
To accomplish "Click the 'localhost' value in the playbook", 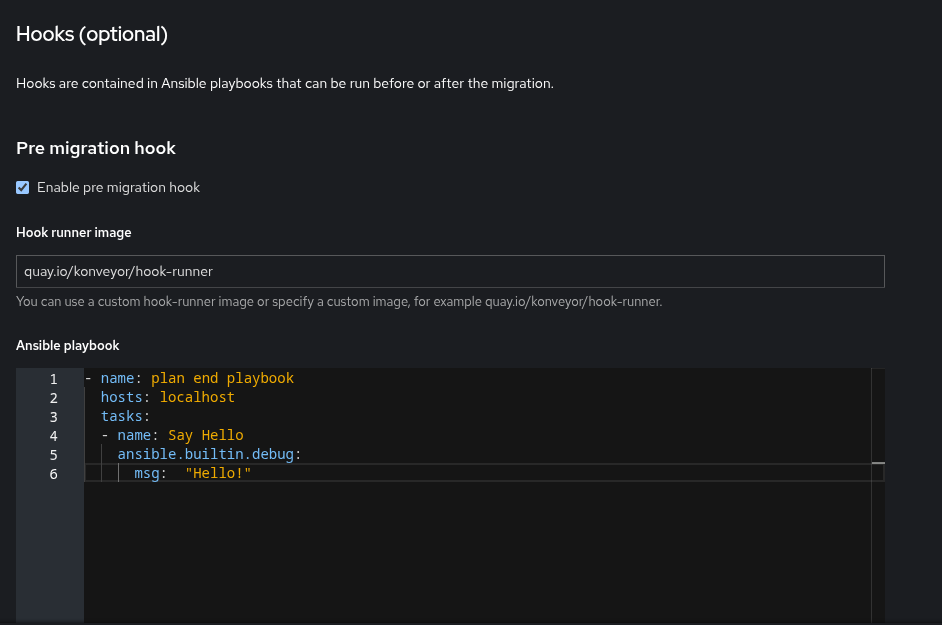I will [197, 398].
